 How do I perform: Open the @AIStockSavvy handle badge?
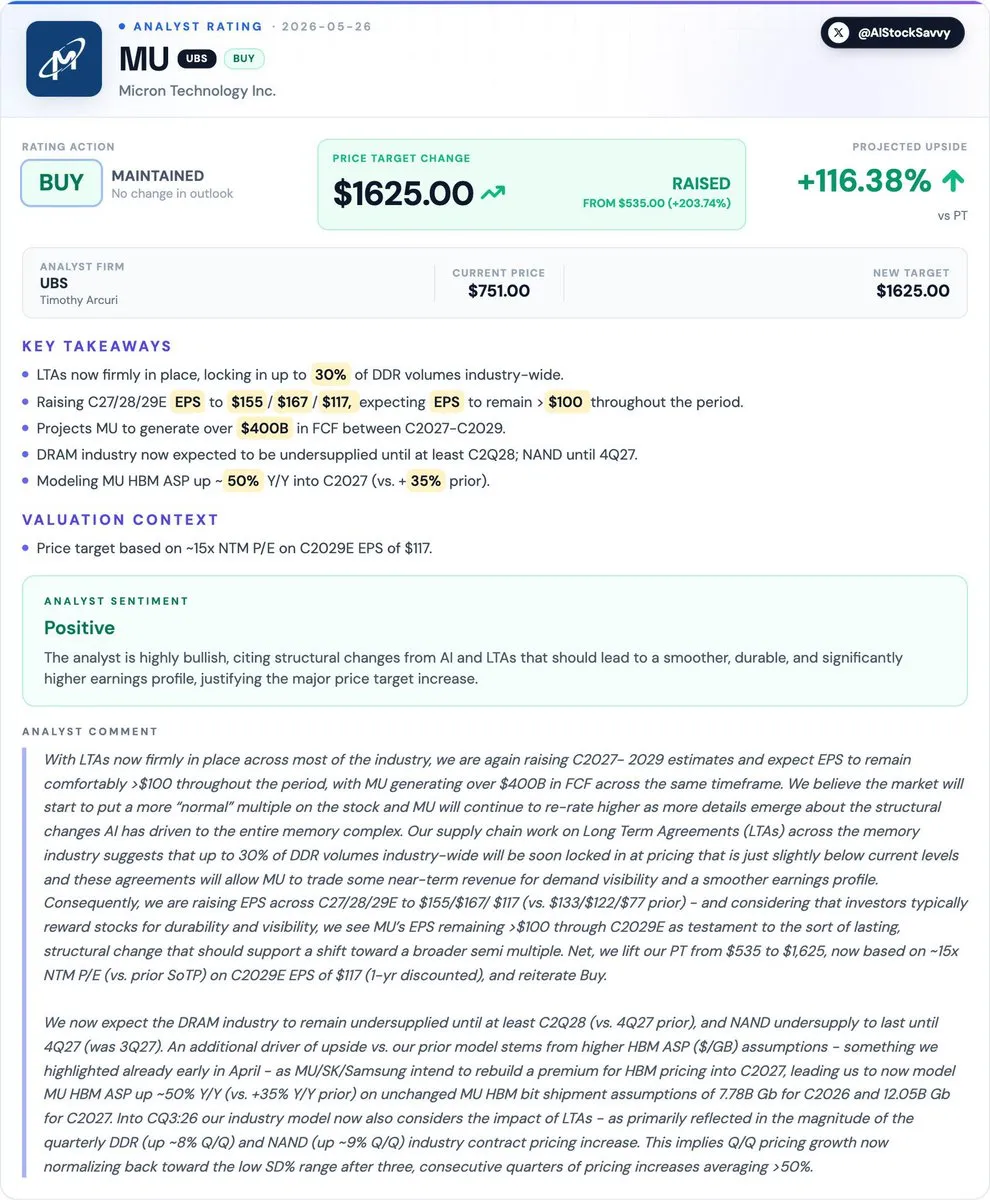coord(892,32)
